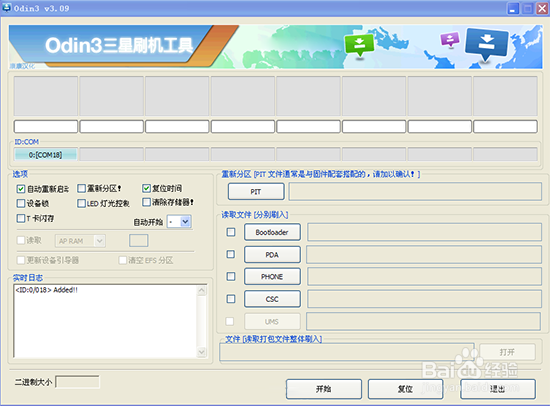Viewport: 550px width, 406px height.
Task: Enable the Clear Storage (清除存储器) checkbox
Action: pos(146,202)
